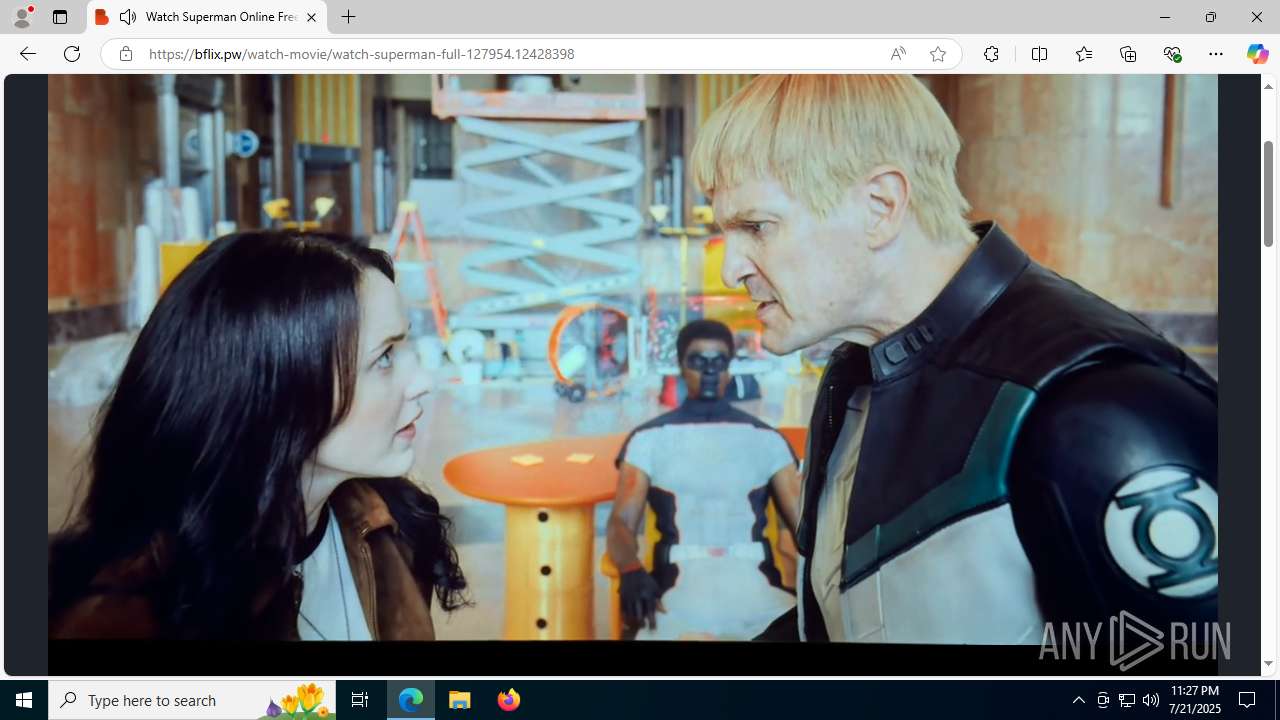This screenshot has height=720, width=1280.
Task: Go back to the previous page
Action: 27,54
